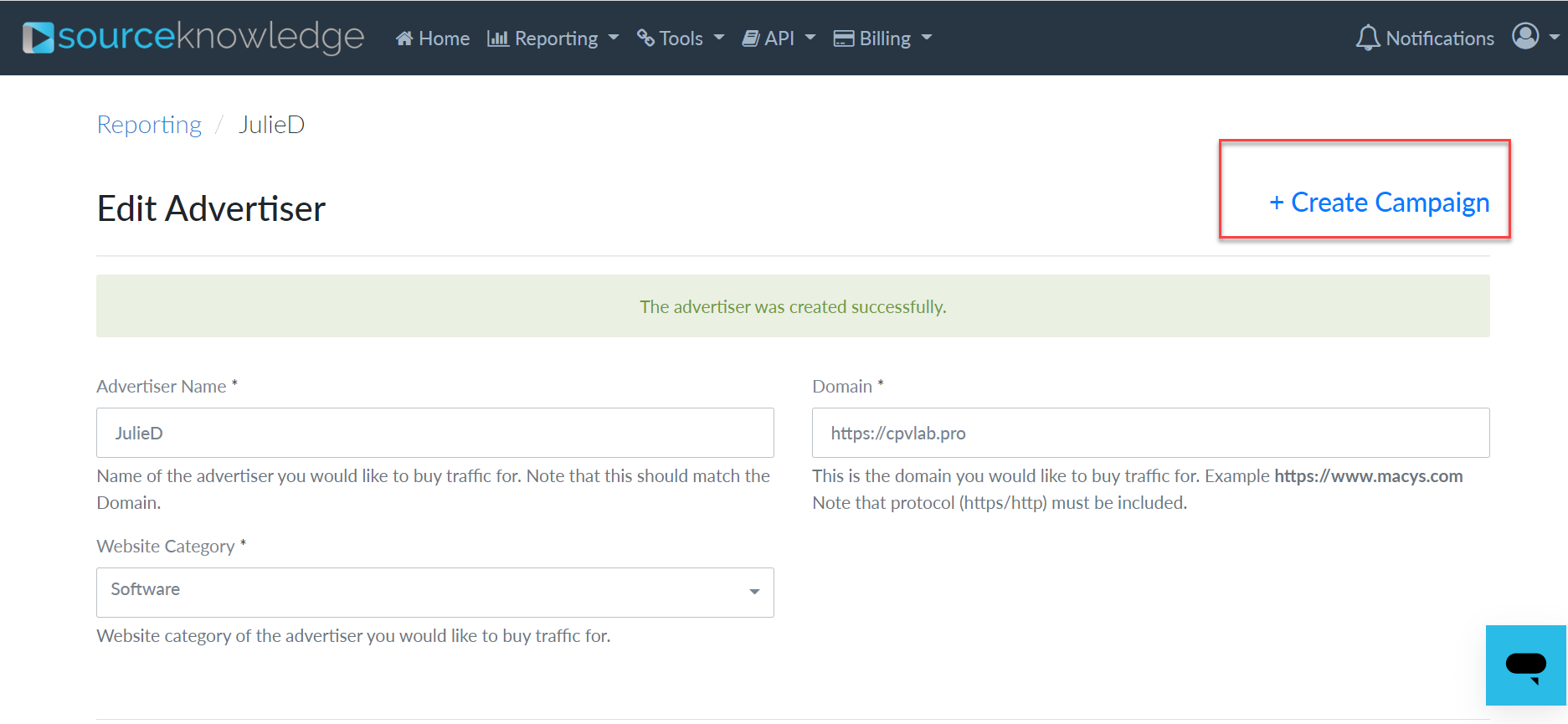Click the Billing credit card icon
This screenshot has height=724, width=1568.
[x=843, y=39]
